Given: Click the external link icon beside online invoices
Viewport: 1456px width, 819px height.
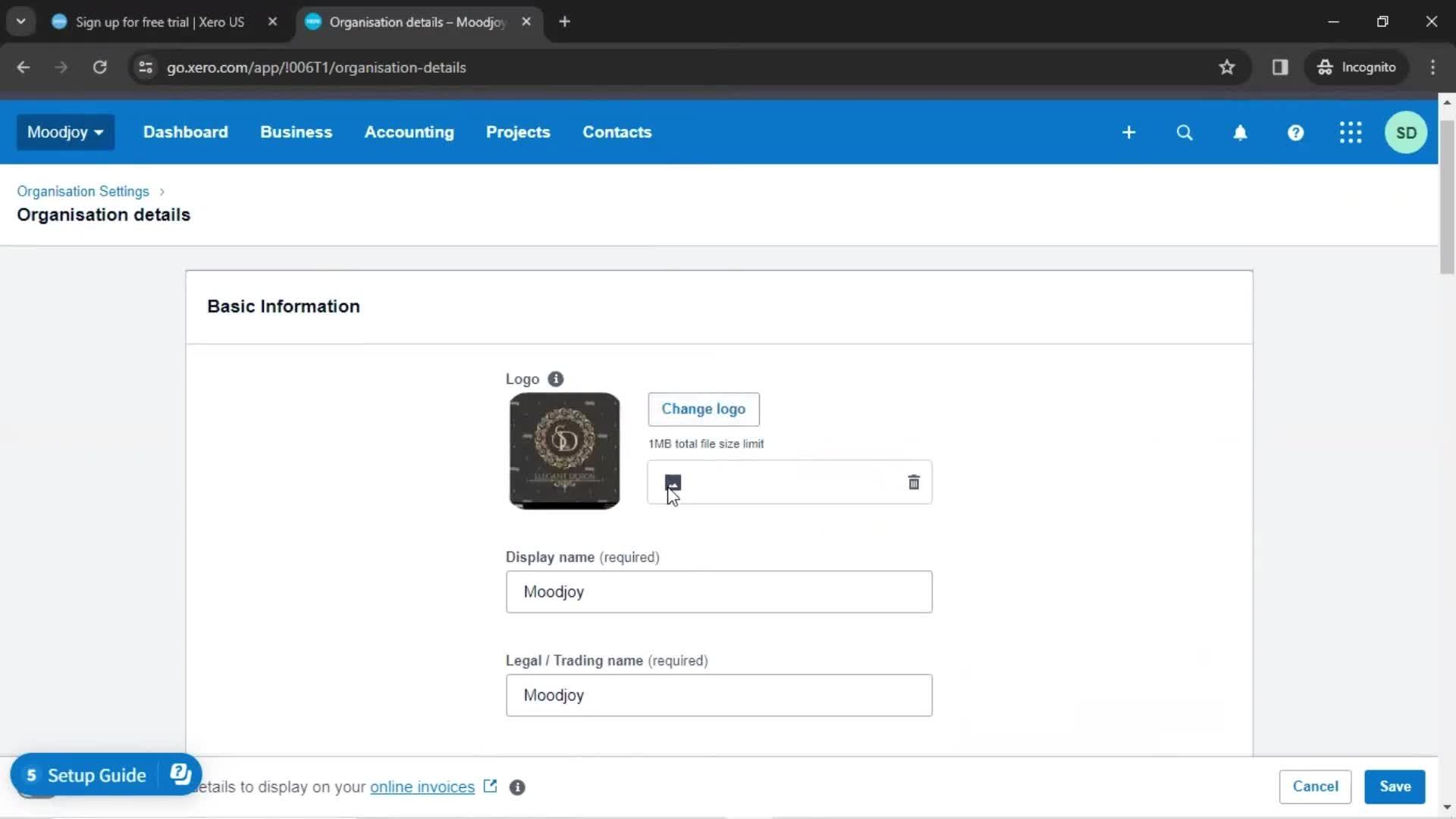Looking at the screenshot, I should [491, 786].
